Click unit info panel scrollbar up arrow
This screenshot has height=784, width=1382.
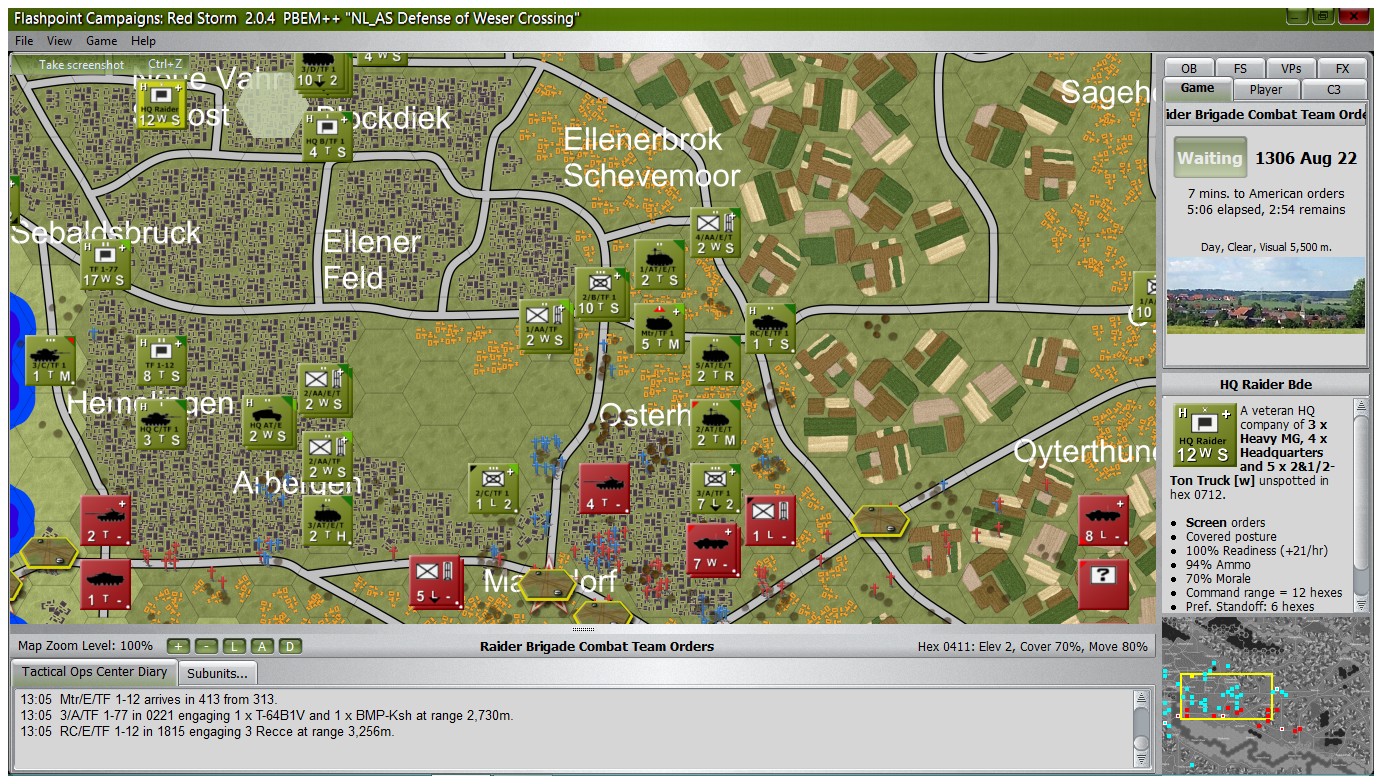pos(1361,406)
